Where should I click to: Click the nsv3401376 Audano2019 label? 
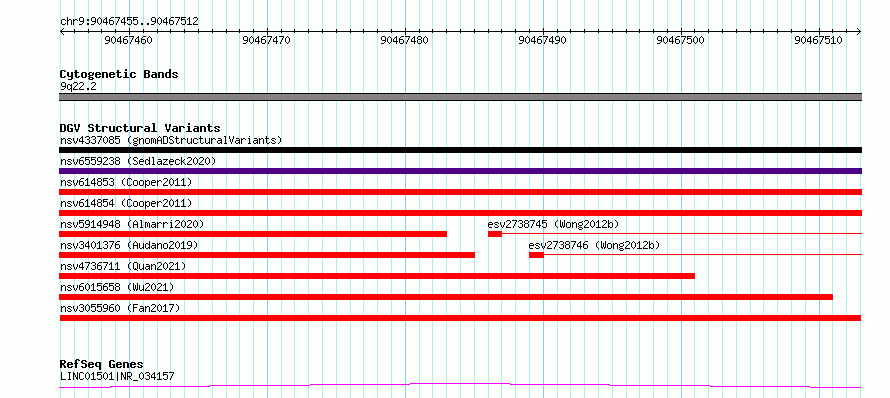coord(129,245)
